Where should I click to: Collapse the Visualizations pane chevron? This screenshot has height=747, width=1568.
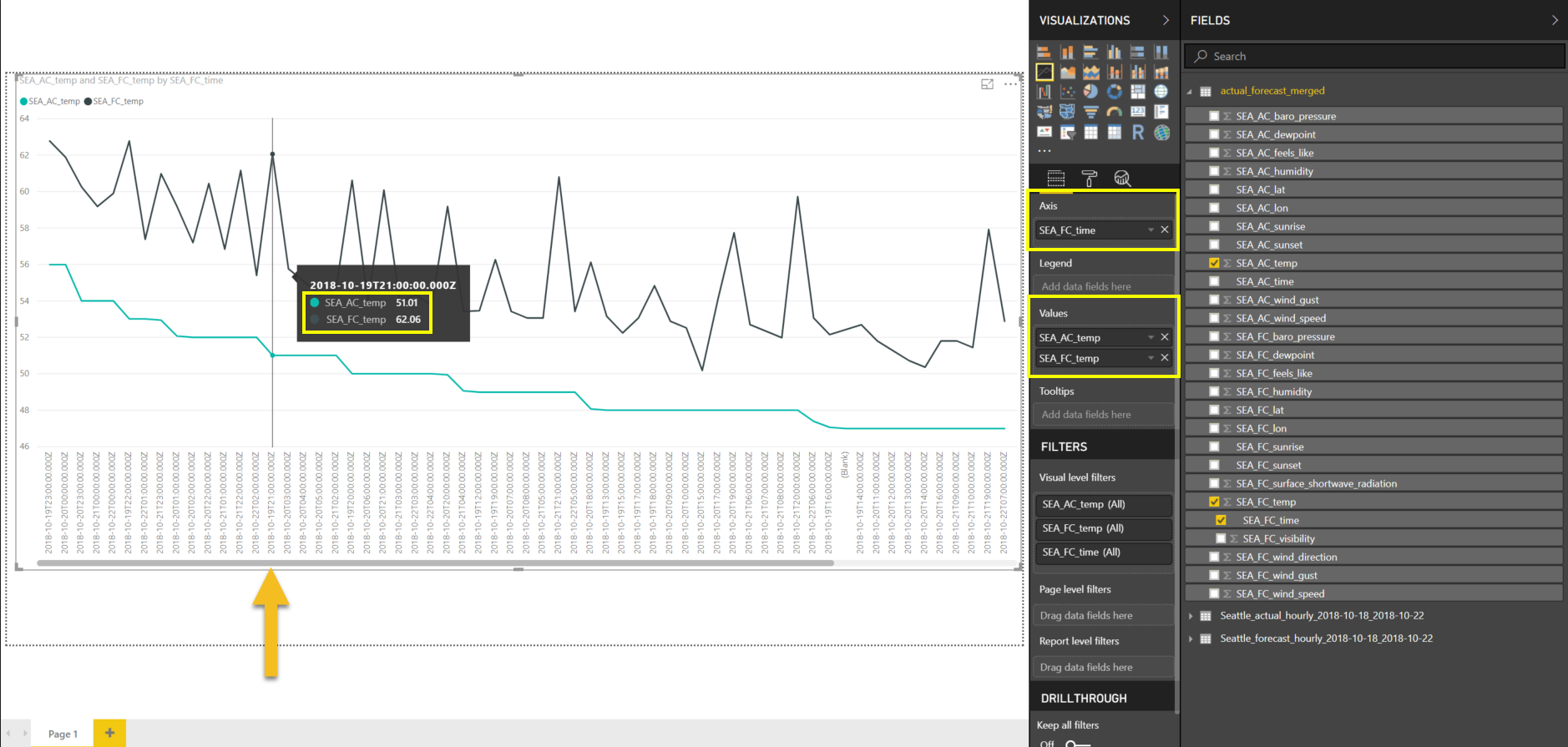1166,20
